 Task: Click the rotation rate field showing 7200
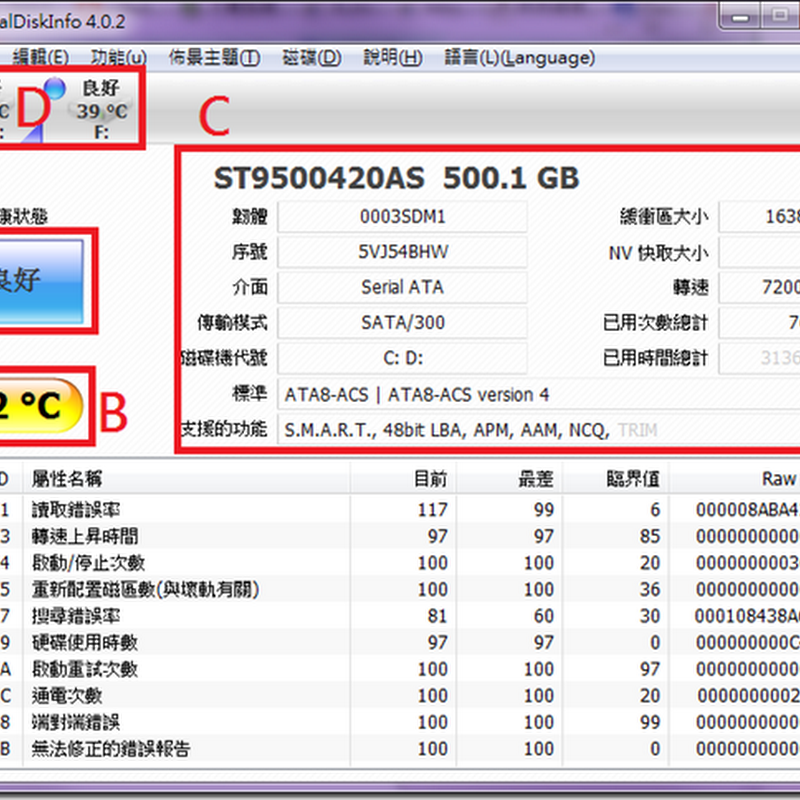coord(760,287)
